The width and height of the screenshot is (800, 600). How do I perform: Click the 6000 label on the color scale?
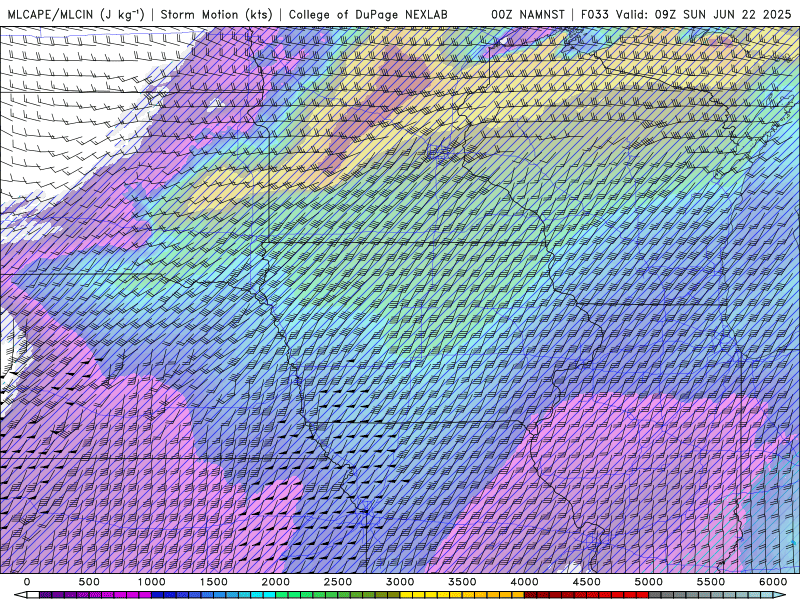pos(773,582)
